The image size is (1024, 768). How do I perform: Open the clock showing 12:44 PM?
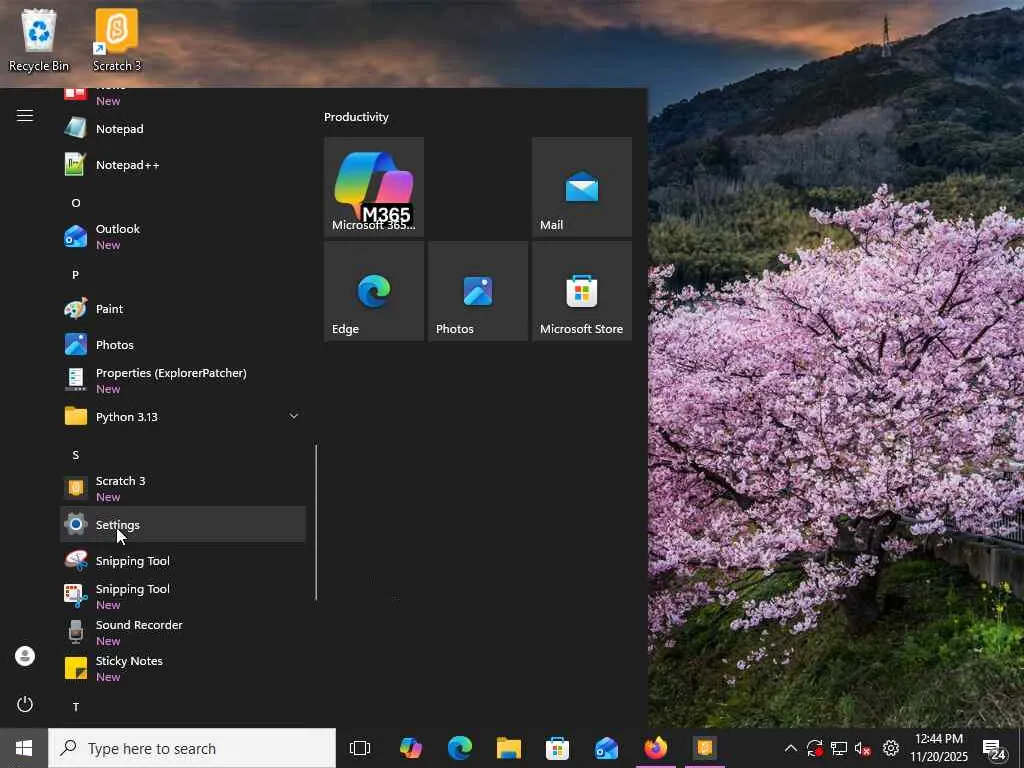point(938,748)
